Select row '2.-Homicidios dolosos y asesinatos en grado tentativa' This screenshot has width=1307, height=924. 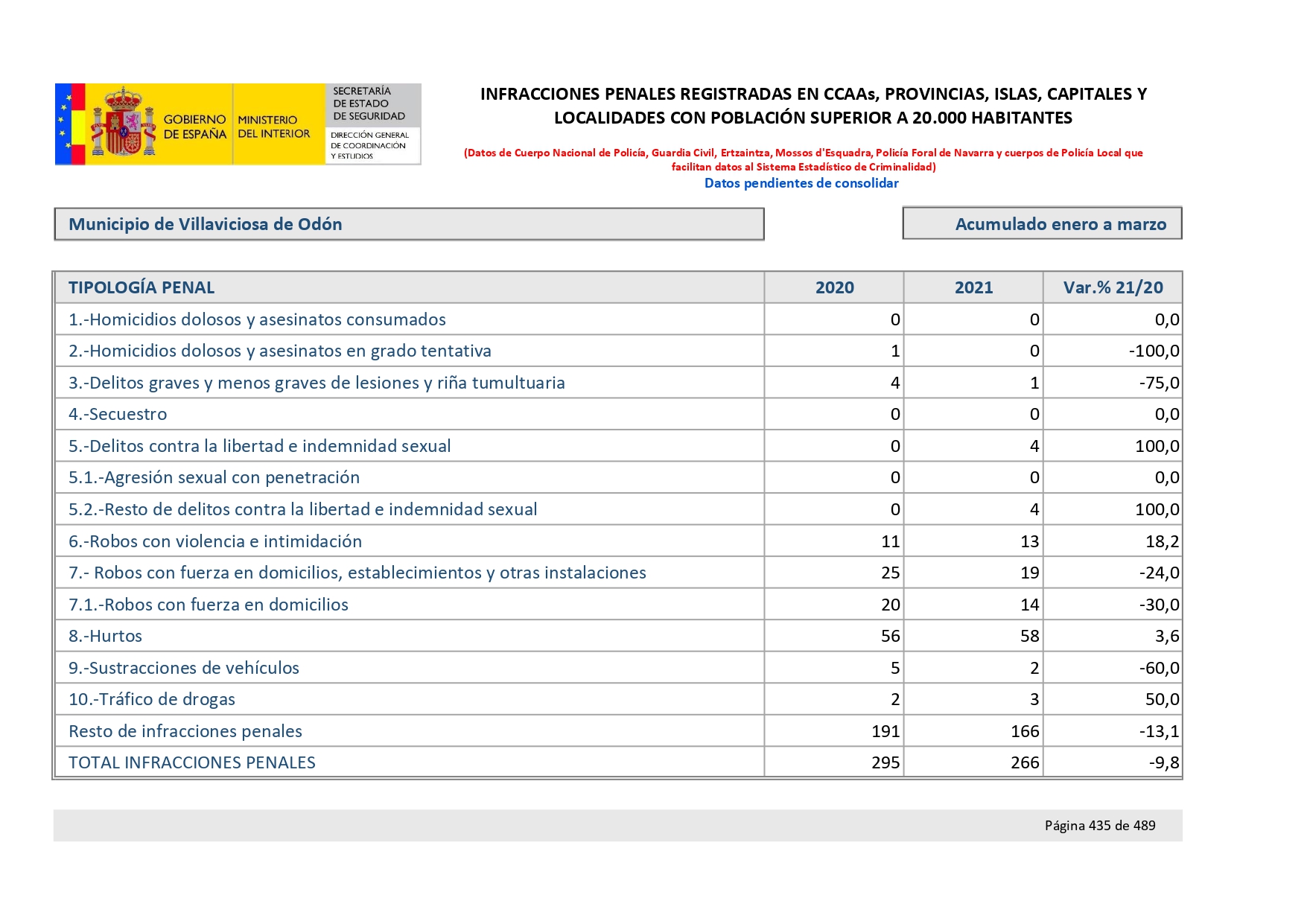pyautogui.click(x=618, y=351)
